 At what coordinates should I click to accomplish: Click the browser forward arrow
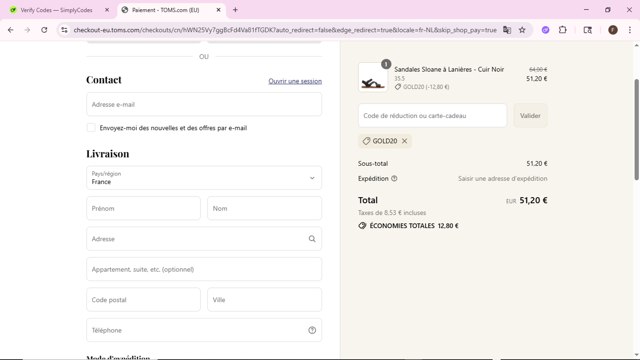coord(27,30)
